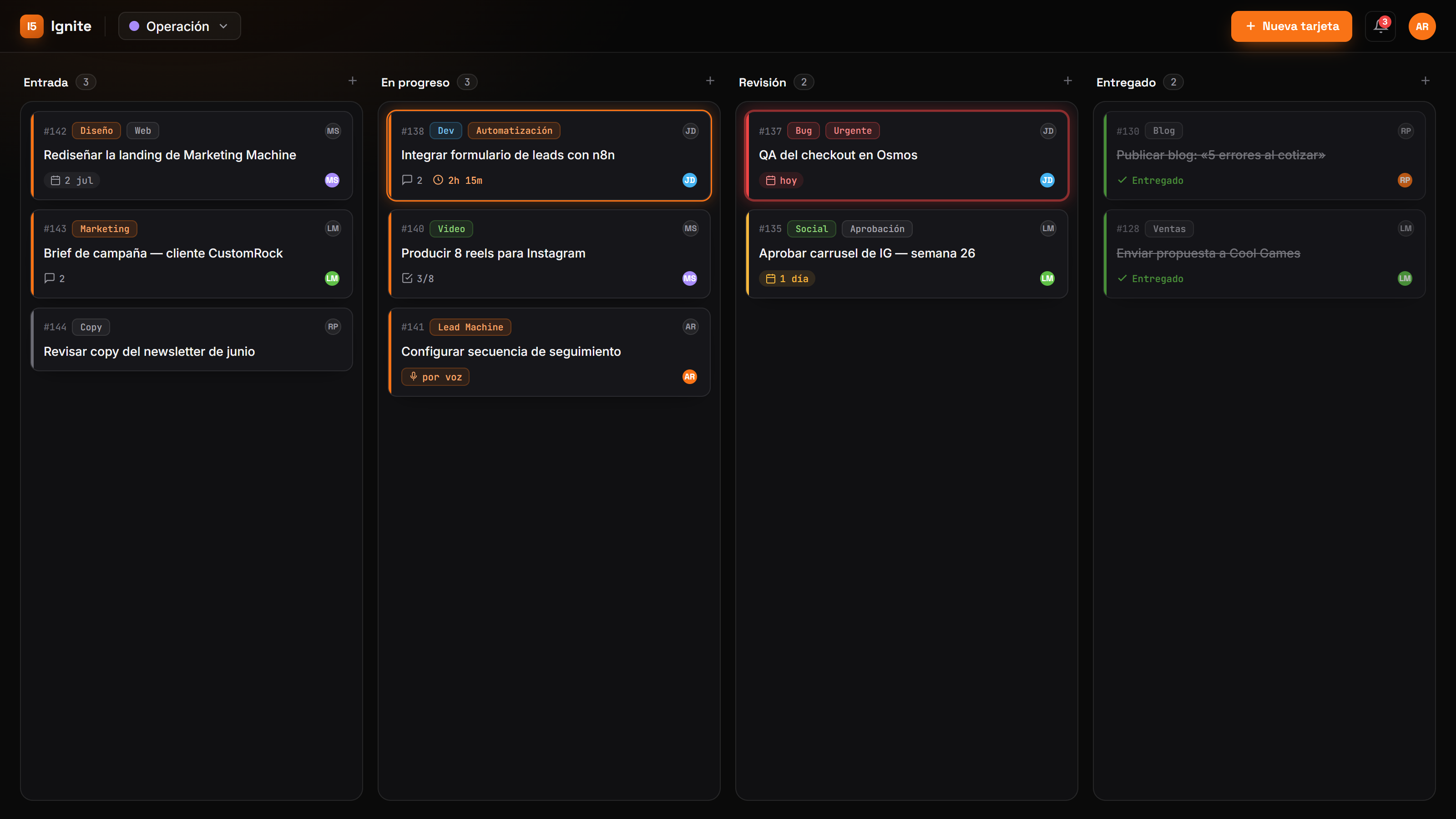Viewport: 1456px width, 819px height.
Task: Click the En progreso column title
Action: (415, 82)
